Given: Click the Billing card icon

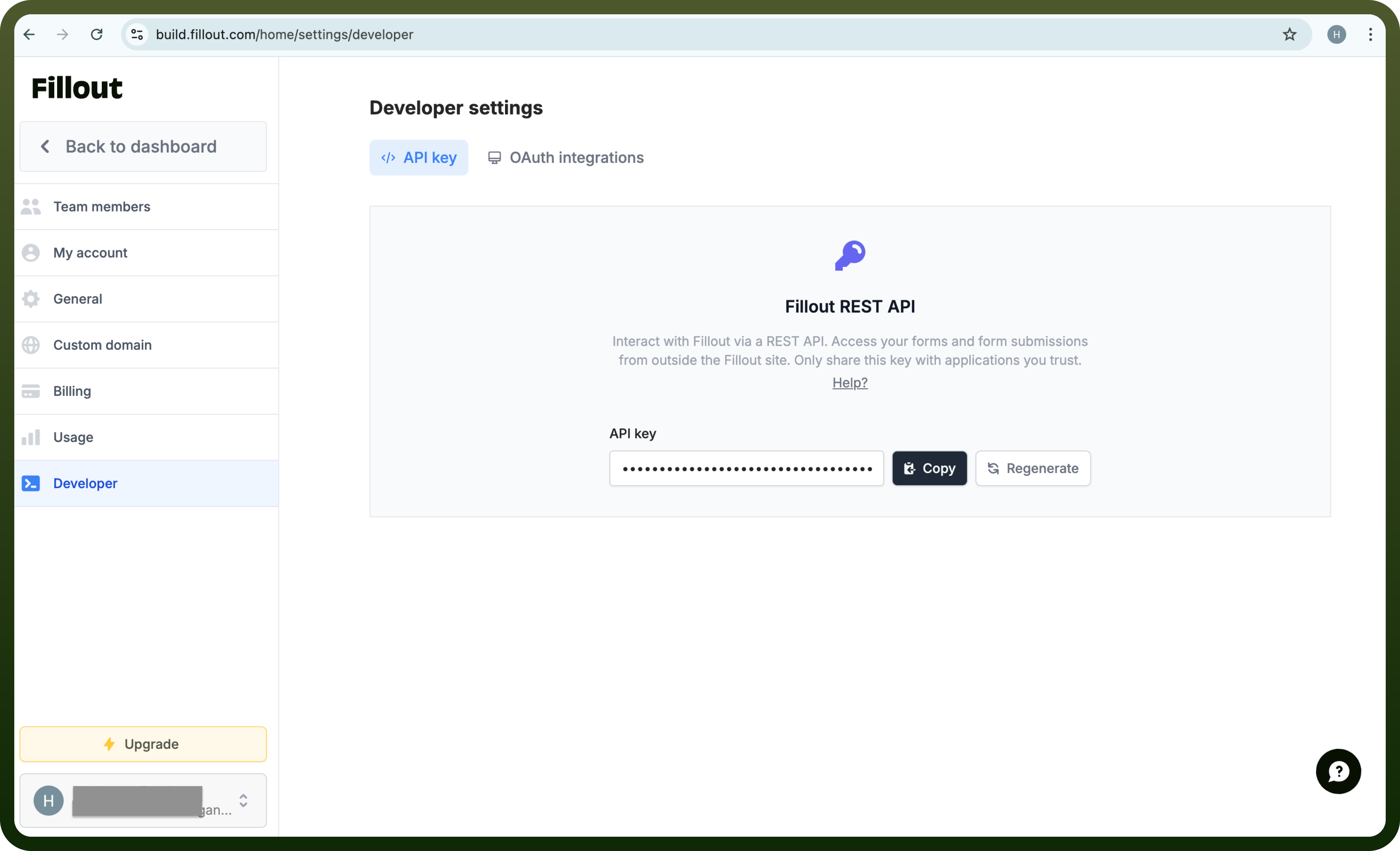Looking at the screenshot, I should tap(31, 391).
